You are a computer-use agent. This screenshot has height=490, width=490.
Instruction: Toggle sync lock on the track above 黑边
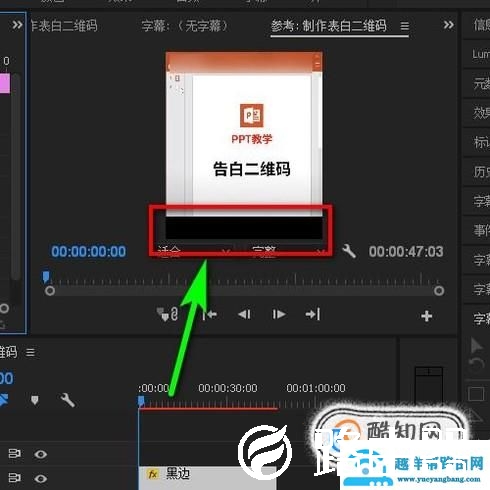14,454
